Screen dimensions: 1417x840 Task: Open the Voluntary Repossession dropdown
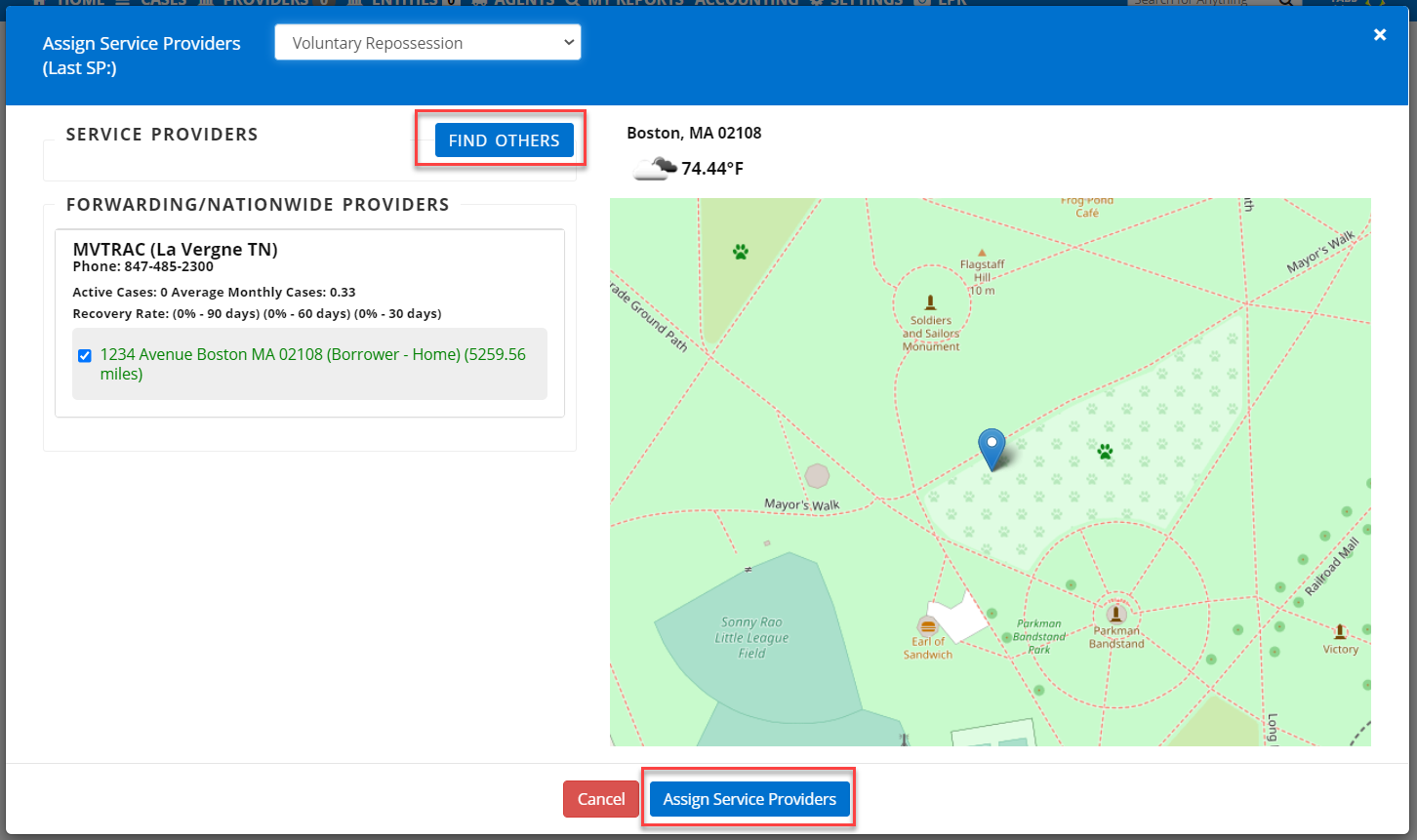(x=427, y=43)
